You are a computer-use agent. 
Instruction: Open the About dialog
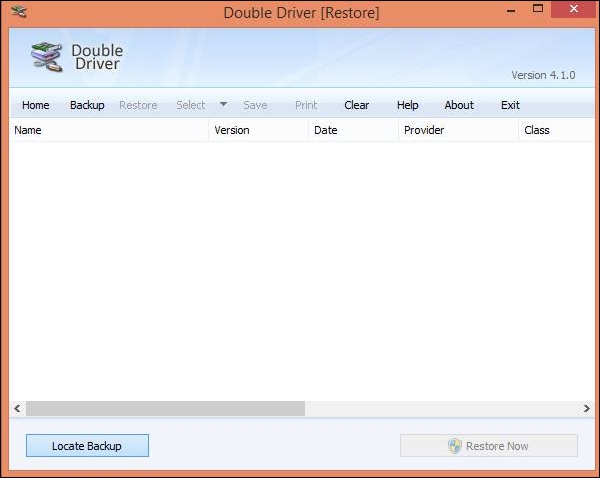(x=459, y=105)
